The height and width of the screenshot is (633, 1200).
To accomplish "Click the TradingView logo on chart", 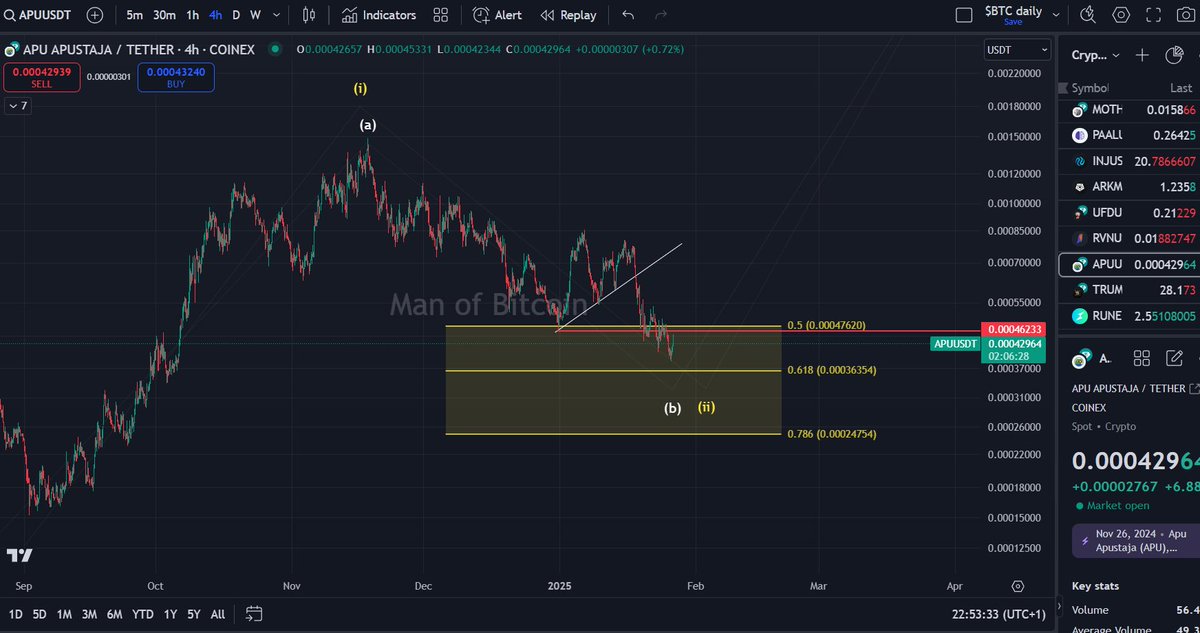I will click(x=19, y=555).
